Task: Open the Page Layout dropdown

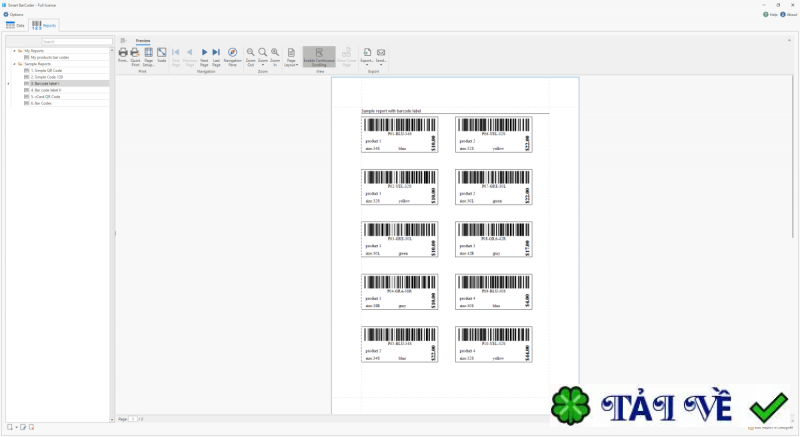Action: (291, 57)
